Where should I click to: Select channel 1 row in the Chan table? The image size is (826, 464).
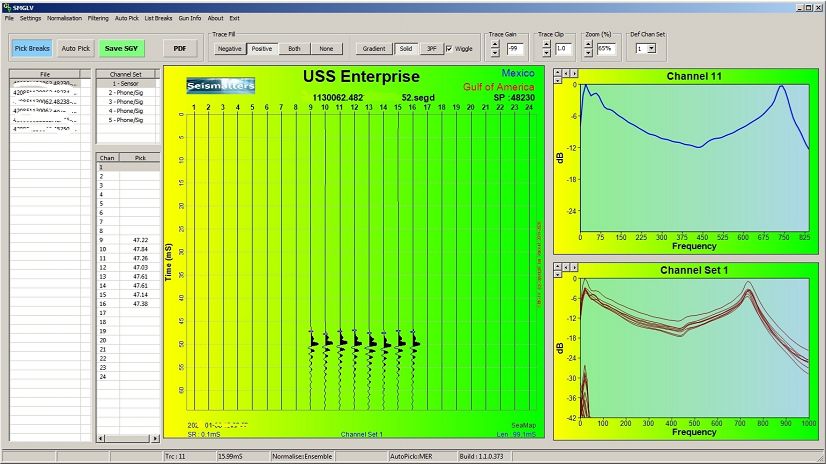point(128,167)
